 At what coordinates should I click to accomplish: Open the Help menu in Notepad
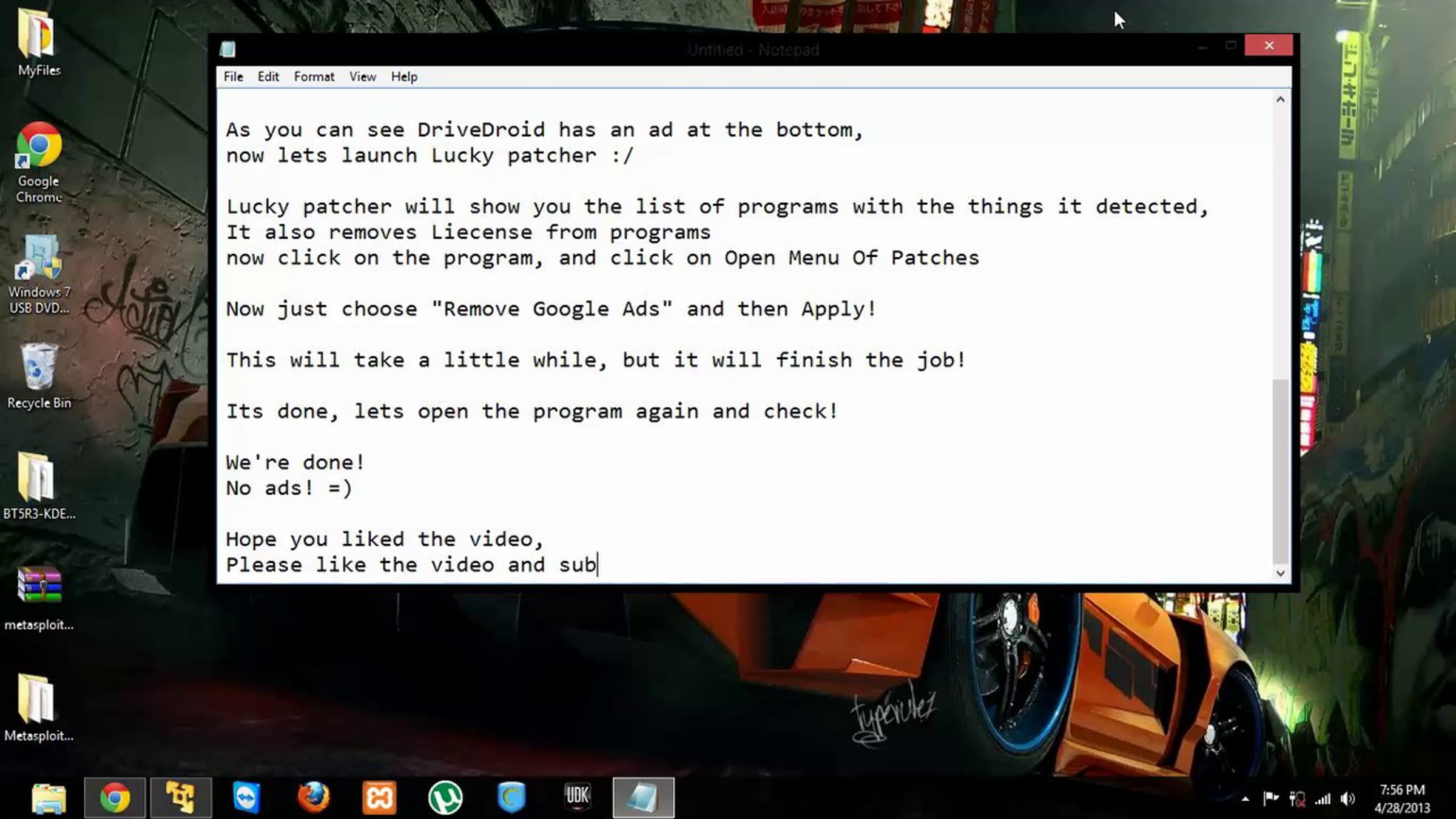[x=404, y=76]
